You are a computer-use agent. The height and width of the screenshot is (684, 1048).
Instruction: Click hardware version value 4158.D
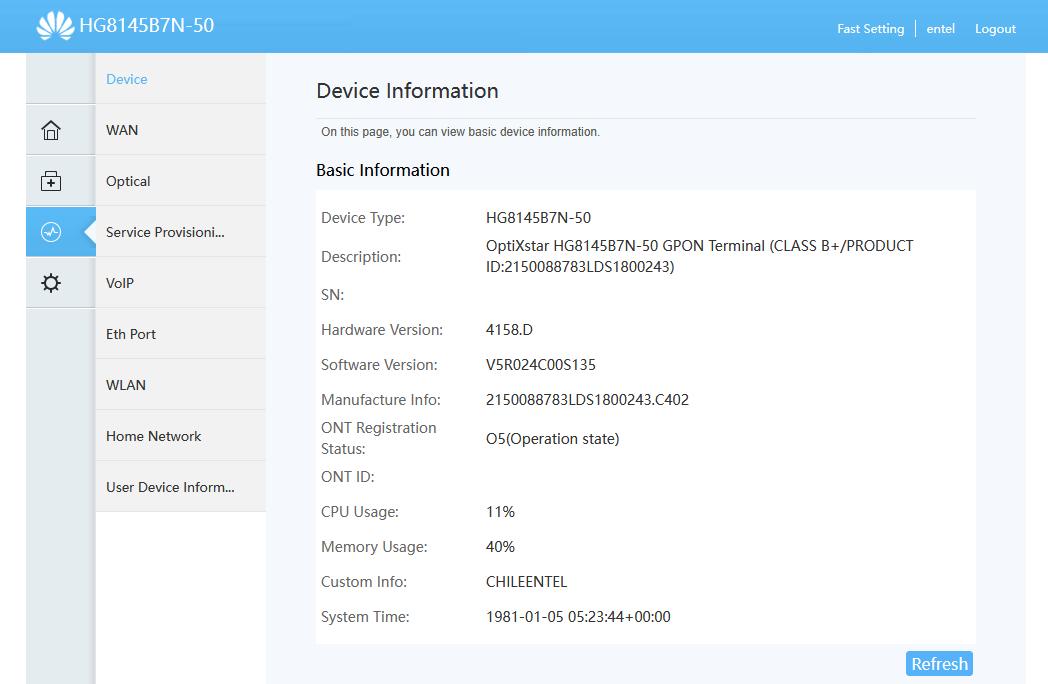(509, 330)
